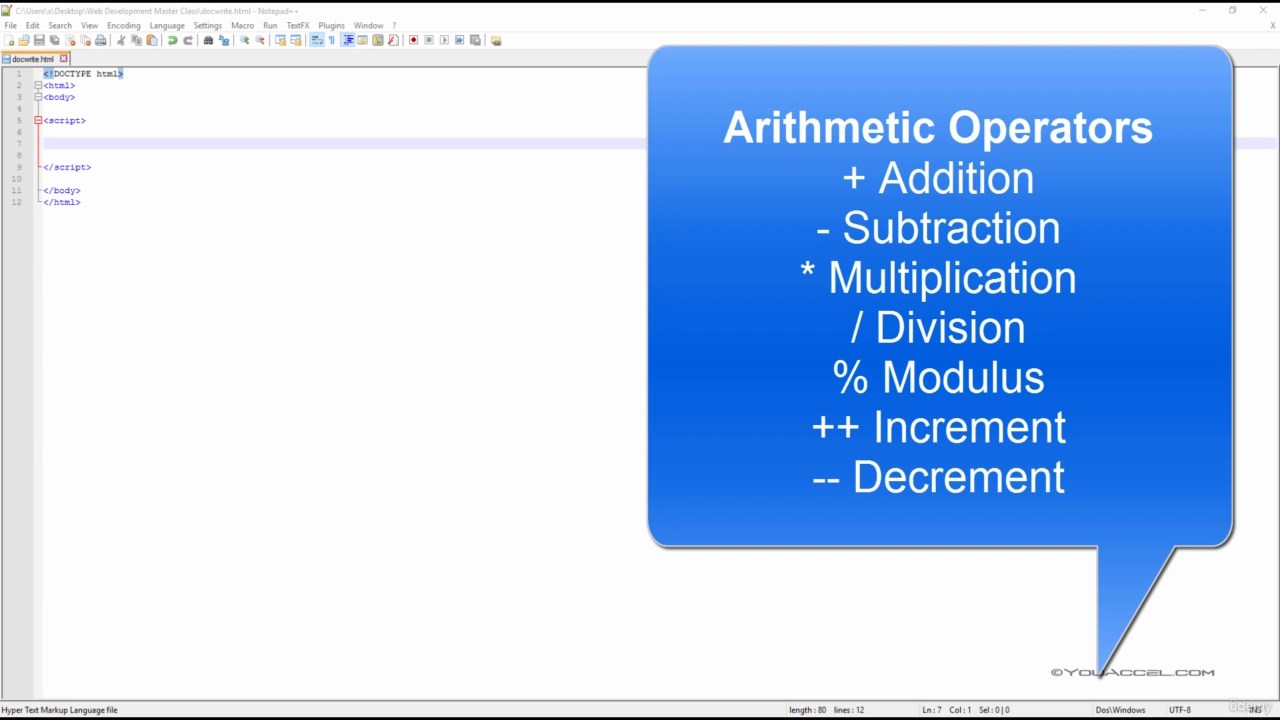Viewport: 1280px width, 720px height.
Task: Select the docwrite.html tab
Action: tap(33, 59)
